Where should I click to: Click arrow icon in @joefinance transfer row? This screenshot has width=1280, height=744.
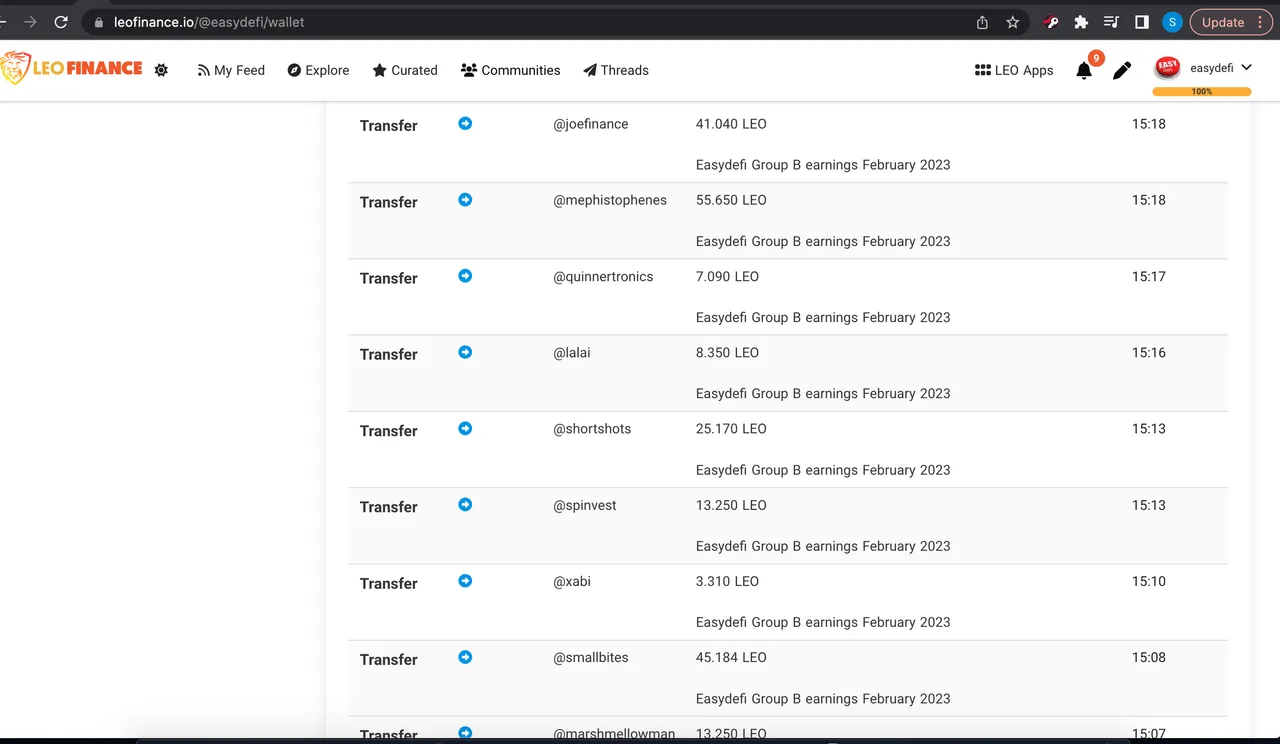click(465, 123)
